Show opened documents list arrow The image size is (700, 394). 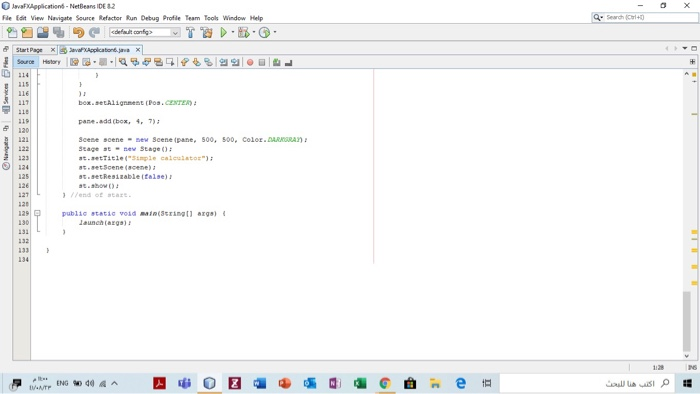[x=685, y=48]
